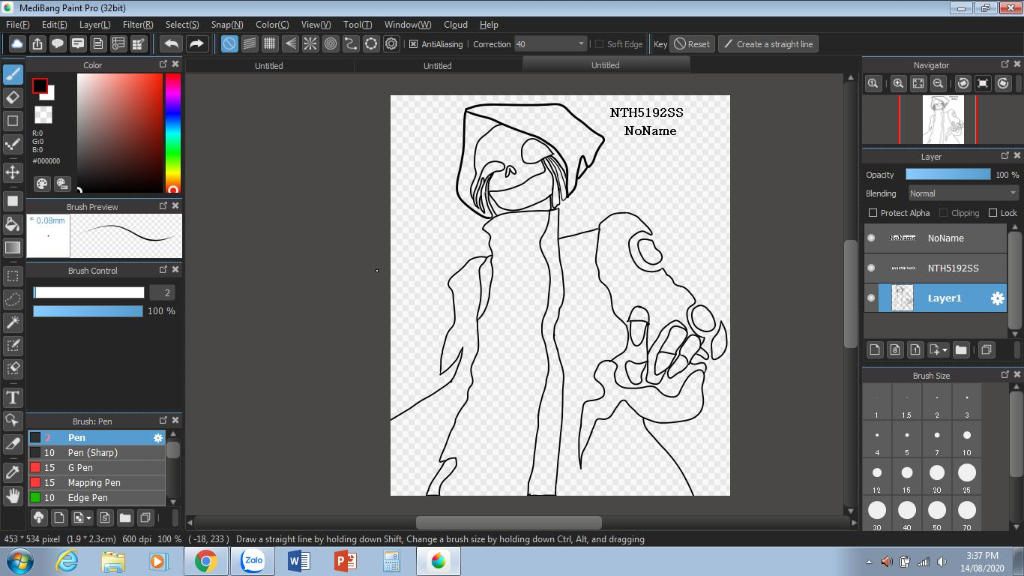Open the File menu
Screen dimensions: 1024x576
[x=18, y=25]
